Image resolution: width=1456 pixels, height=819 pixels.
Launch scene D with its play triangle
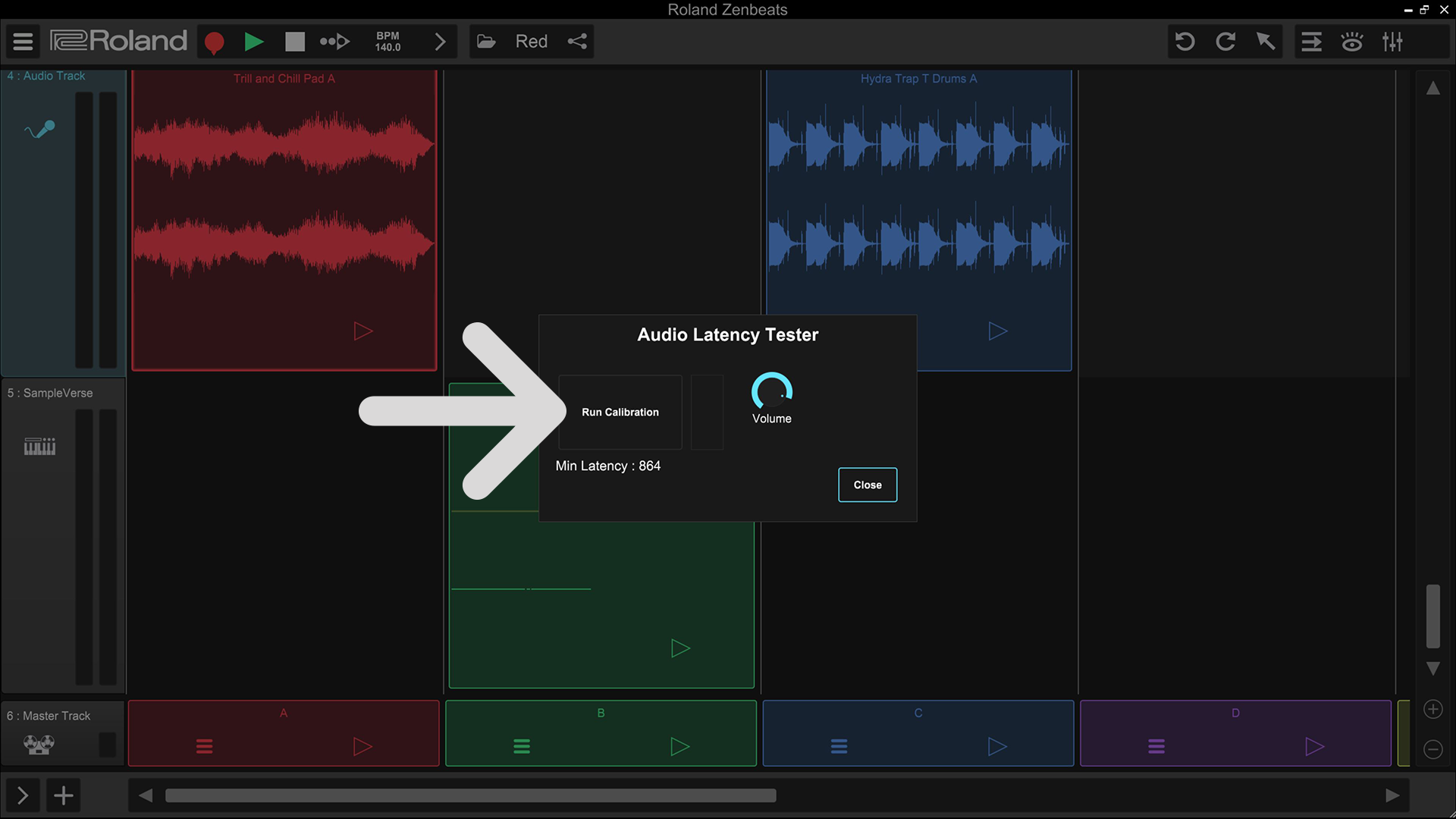(x=1314, y=746)
